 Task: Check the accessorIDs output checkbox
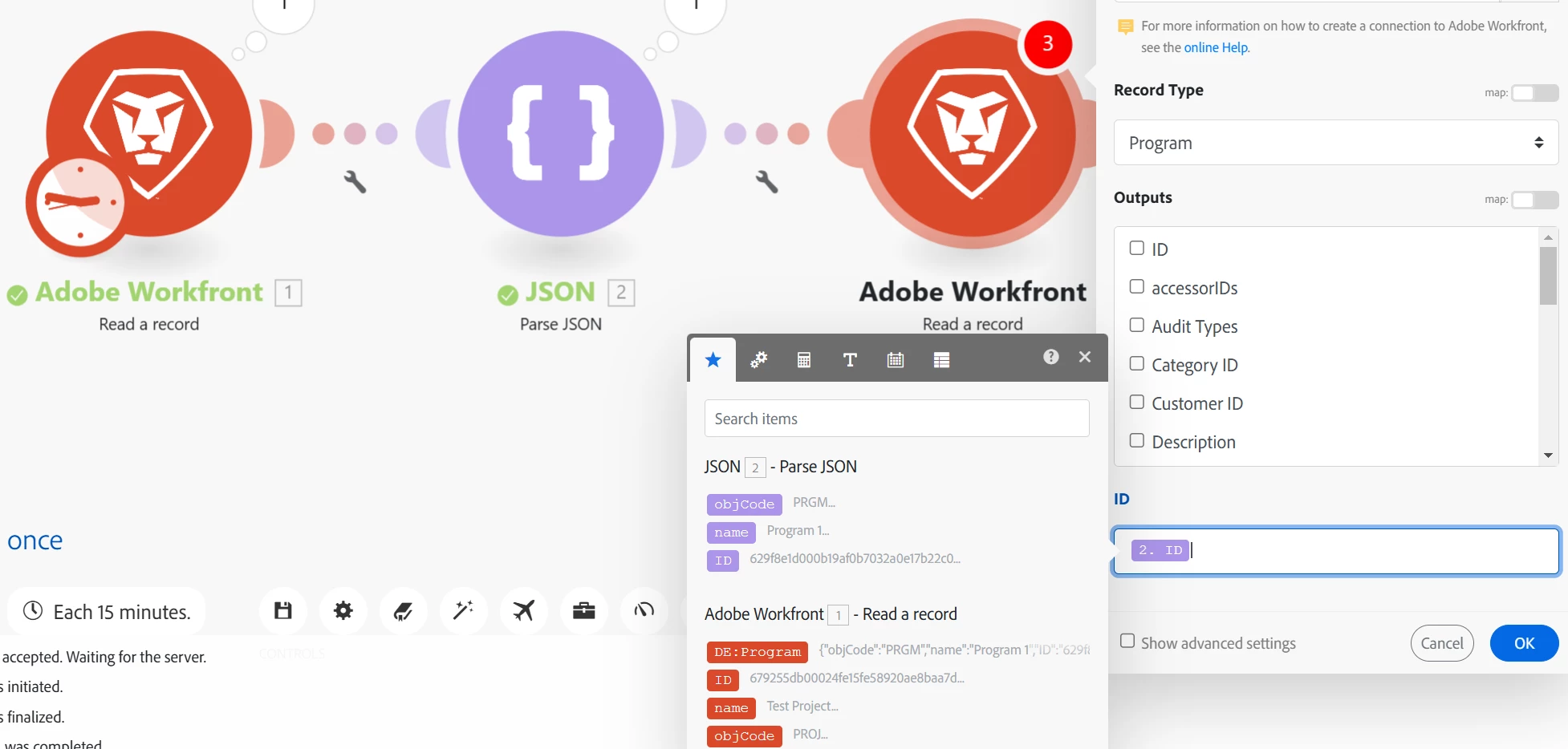tap(1136, 286)
